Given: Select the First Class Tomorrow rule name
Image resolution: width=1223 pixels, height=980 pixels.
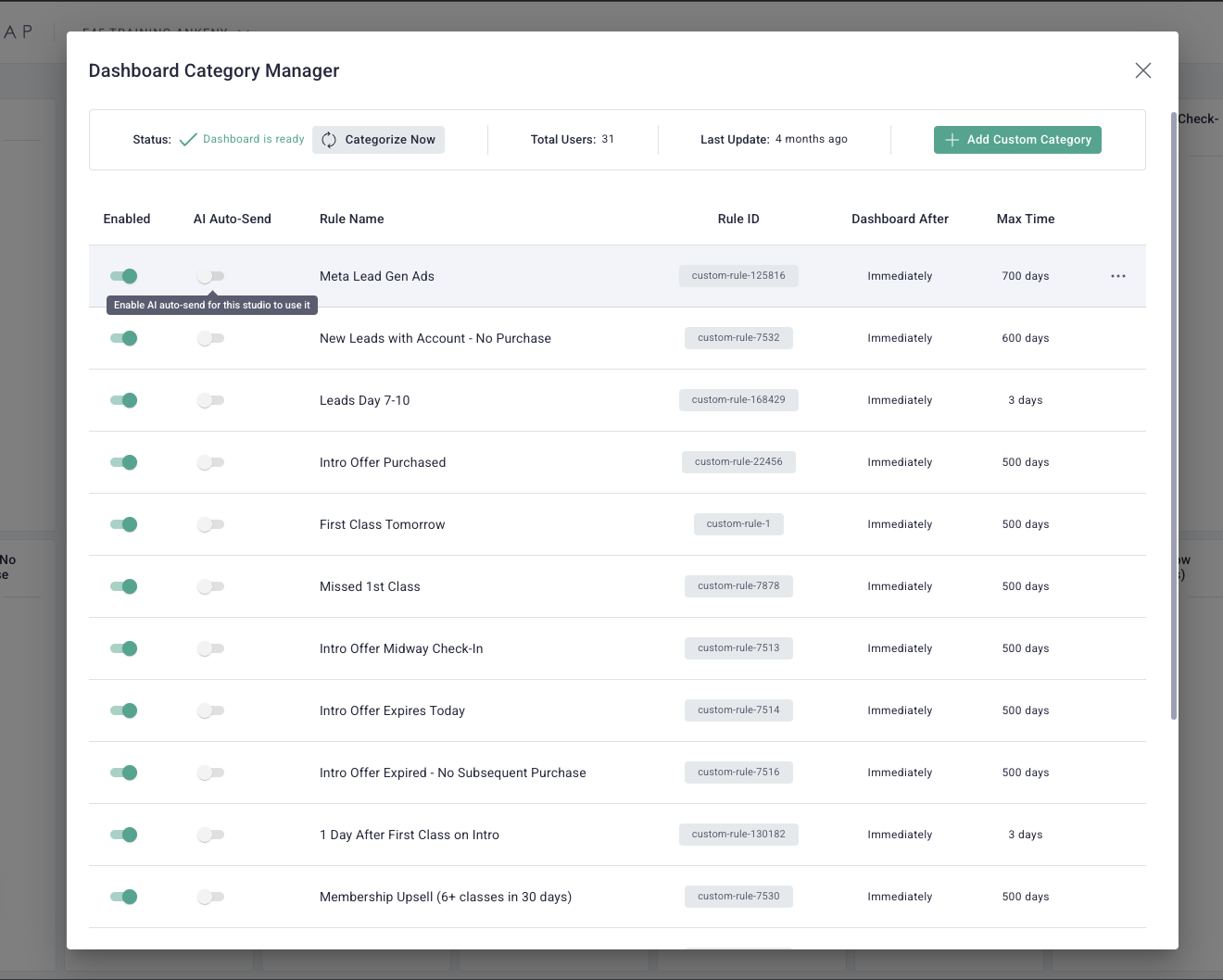Looking at the screenshot, I should click(383, 524).
